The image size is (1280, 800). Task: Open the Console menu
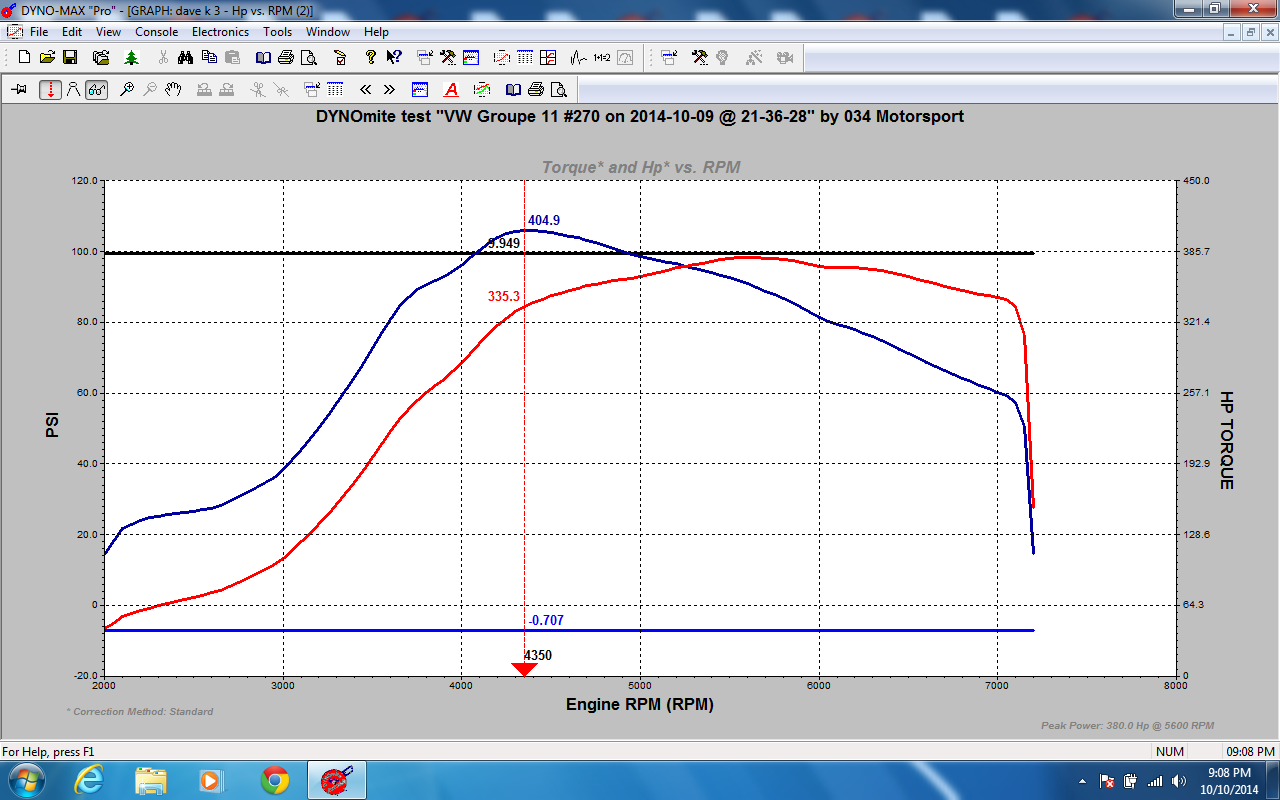[x=156, y=31]
